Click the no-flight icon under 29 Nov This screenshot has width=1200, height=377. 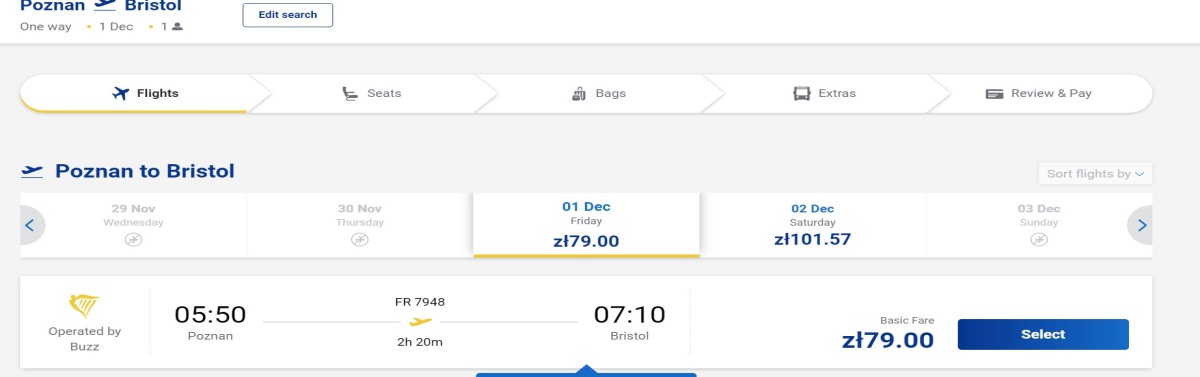point(133,240)
